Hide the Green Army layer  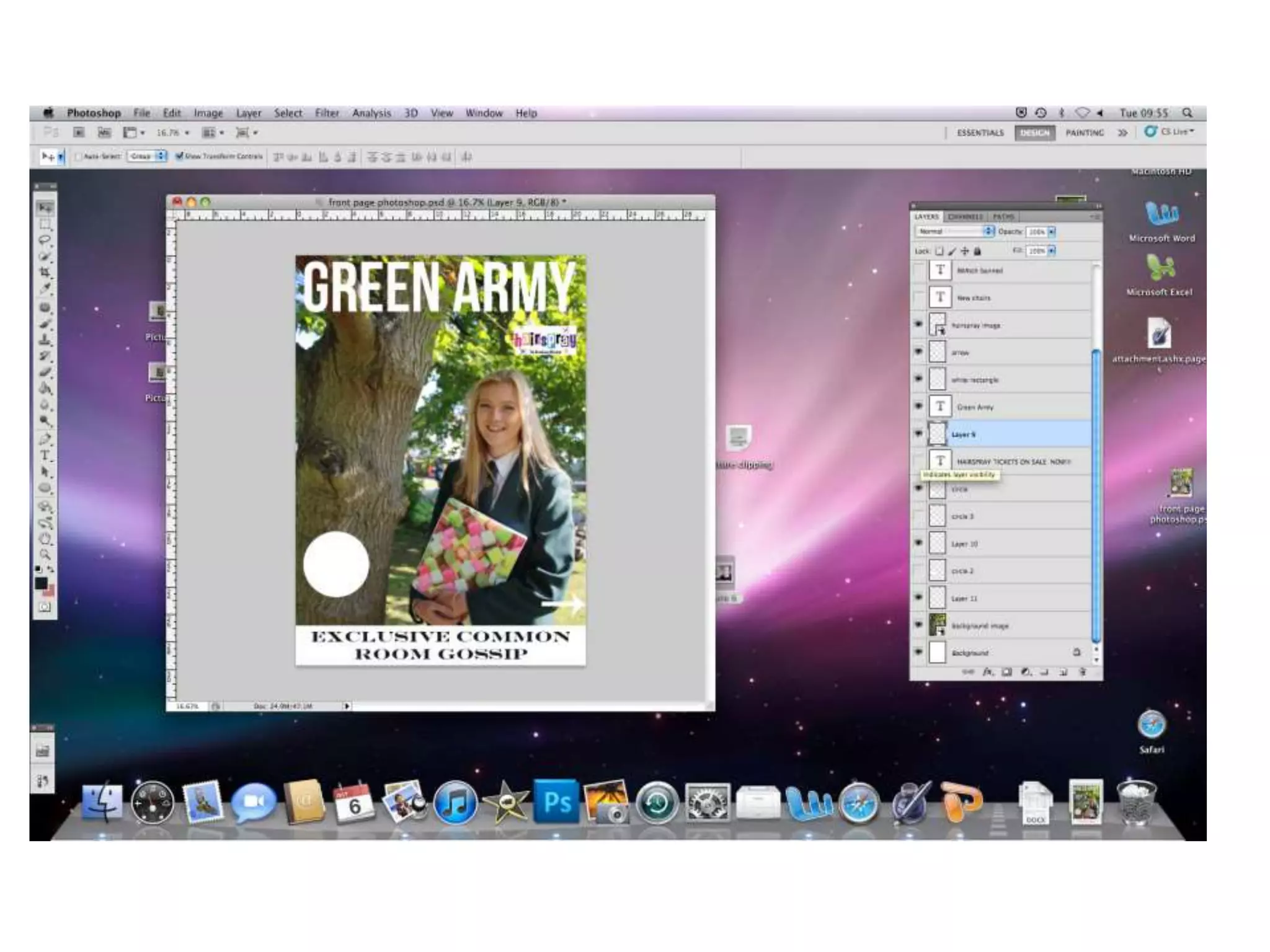click(918, 407)
